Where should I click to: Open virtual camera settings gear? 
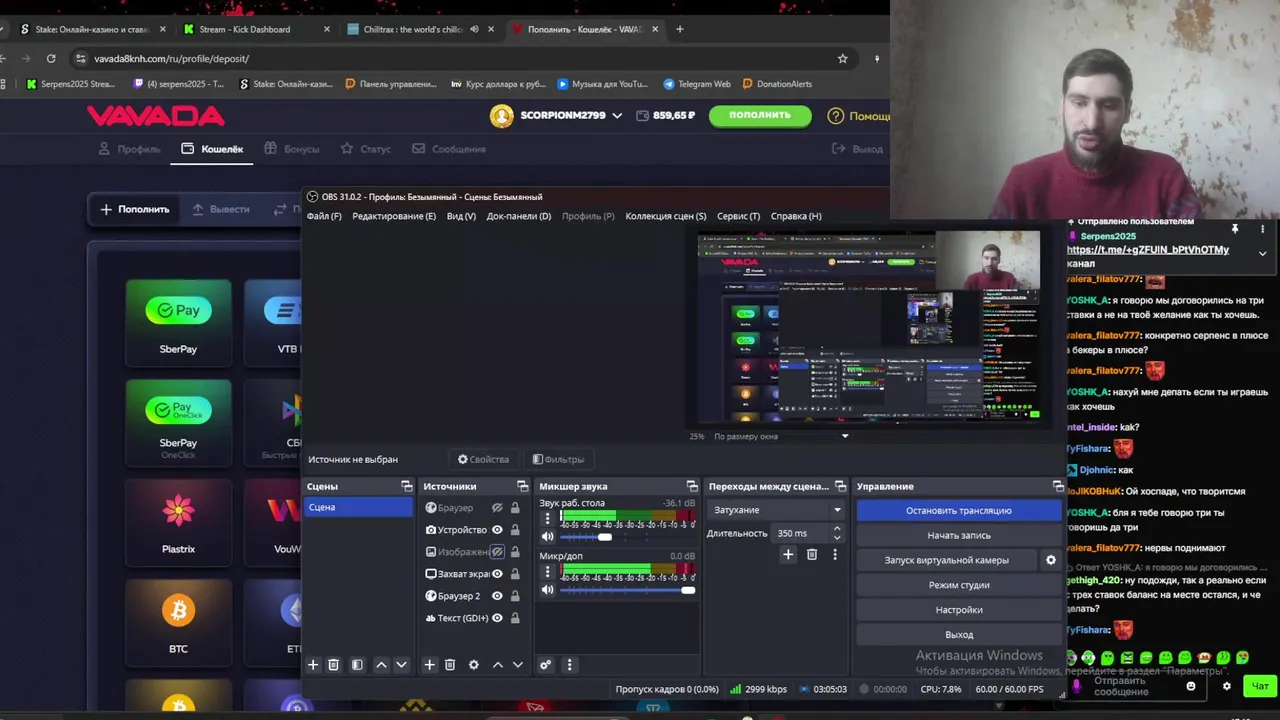click(1051, 560)
